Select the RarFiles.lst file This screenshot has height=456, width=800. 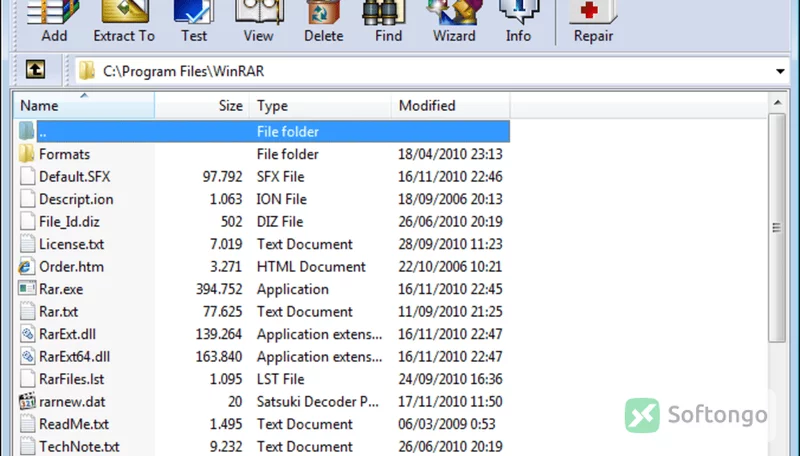(x=263, y=379)
